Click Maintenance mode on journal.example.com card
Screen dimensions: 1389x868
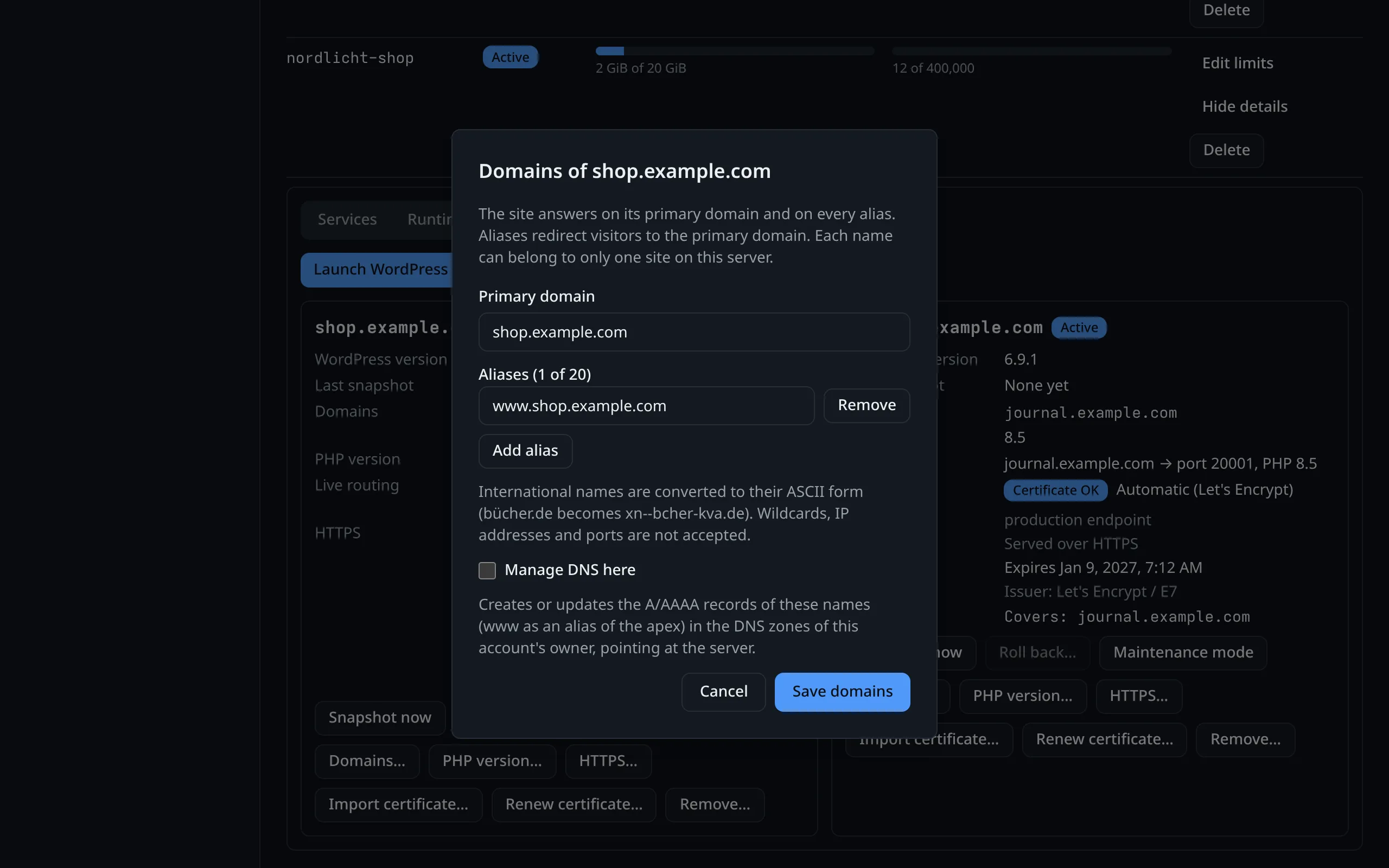click(1183, 653)
